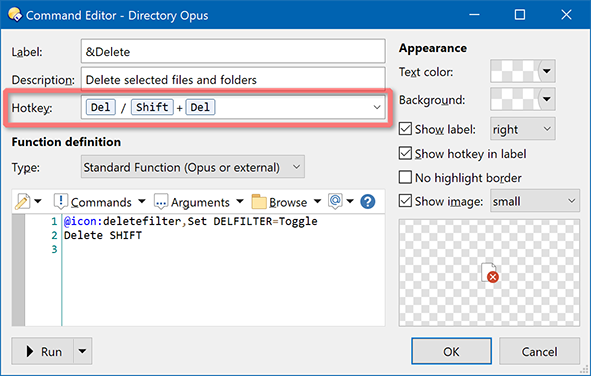Open the Show image size dropdown set to small
The image size is (591, 376).
534,201
